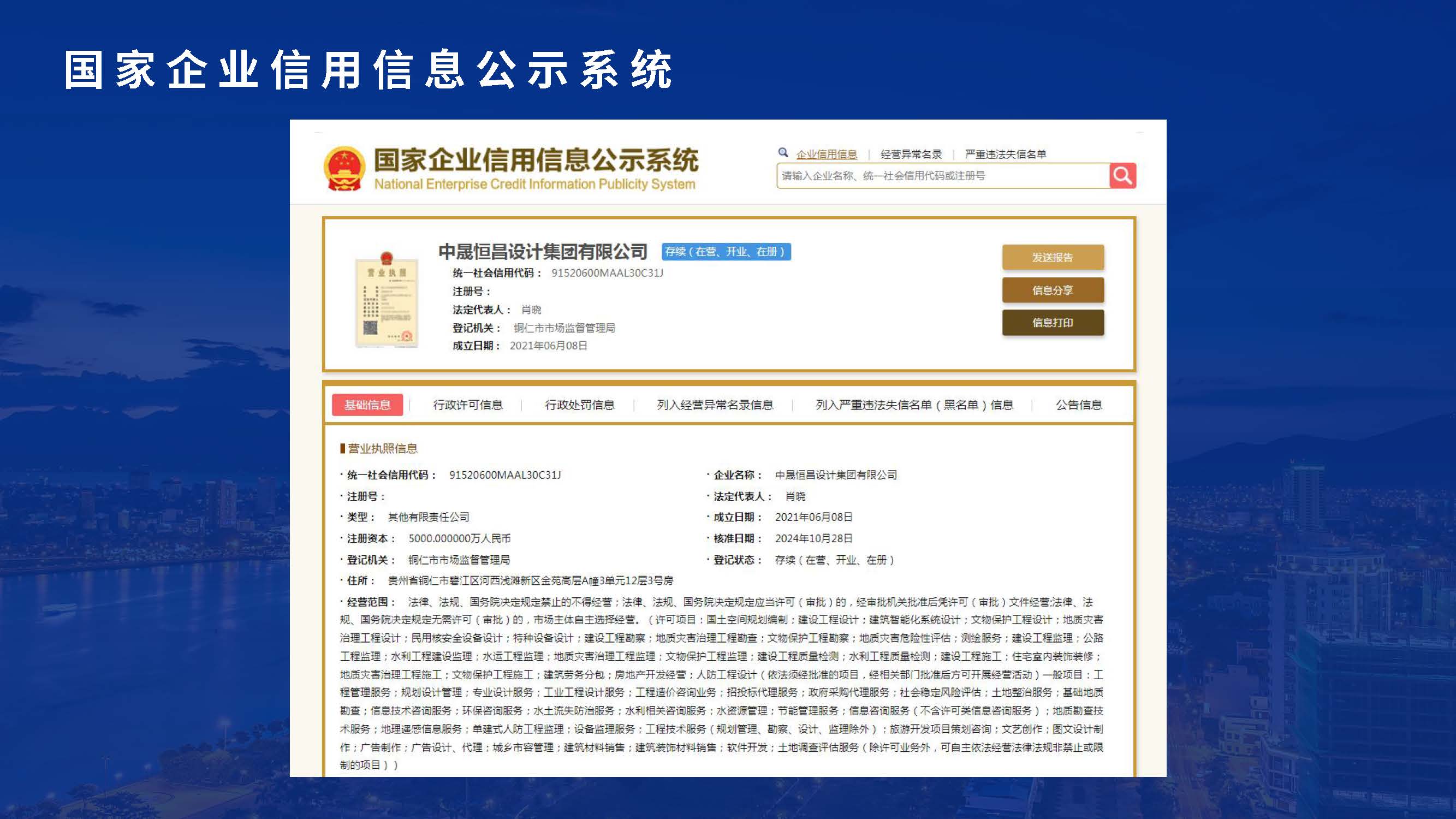
Task: Click the enterprise search input field
Action: (x=932, y=176)
